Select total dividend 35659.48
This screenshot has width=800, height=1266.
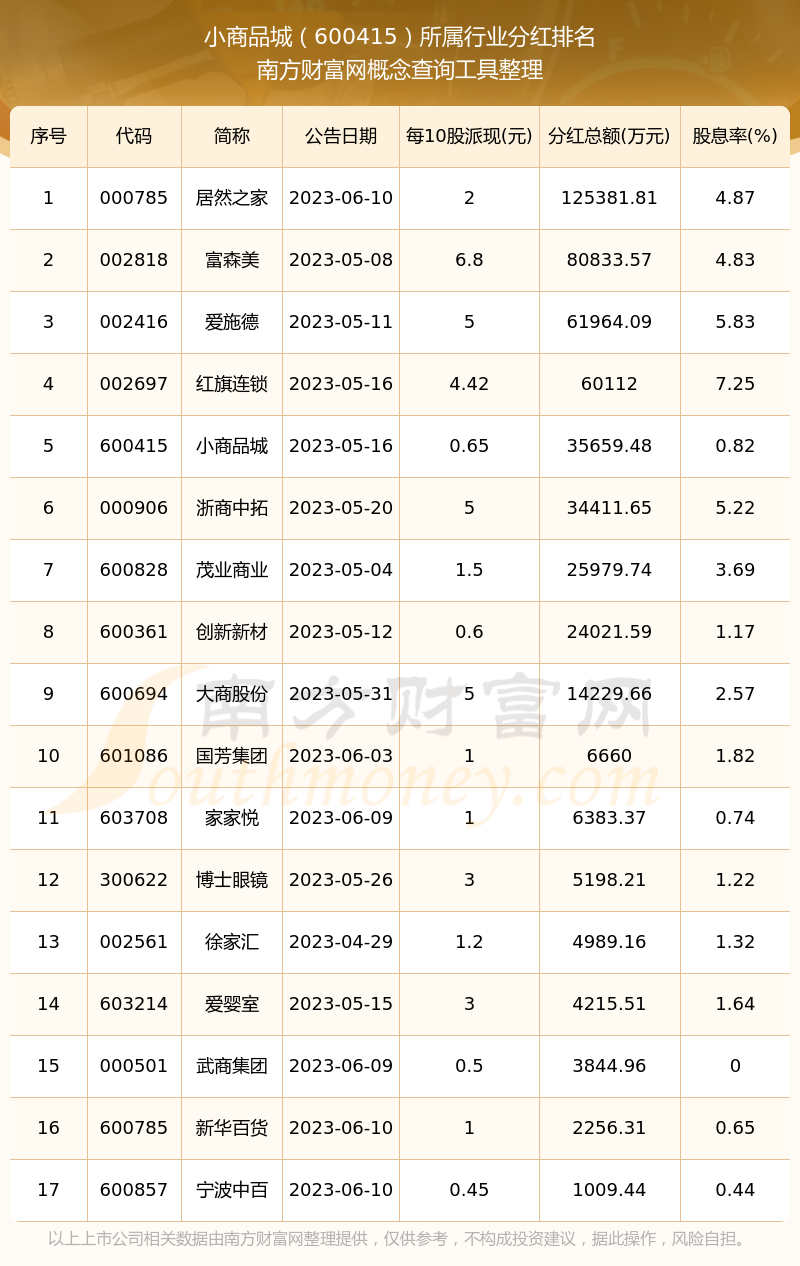point(610,446)
